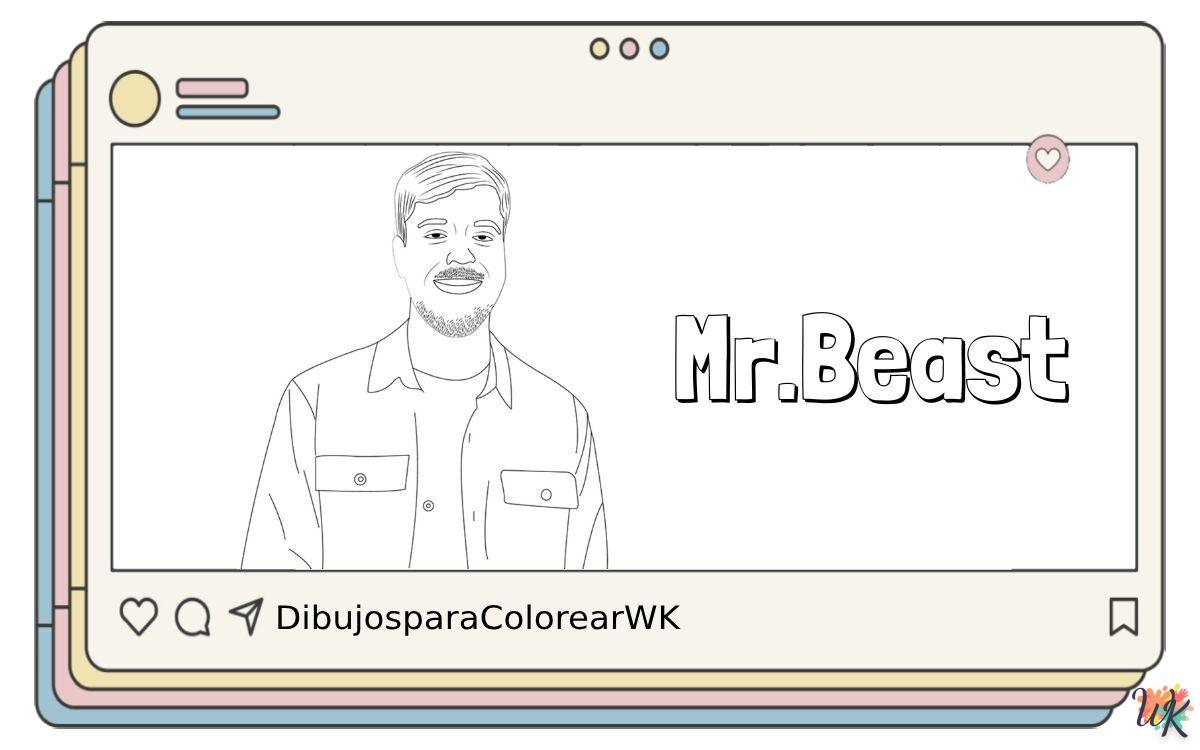Select the yellow dot in the top bar
This screenshot has width=1200, height=750.
599,48
